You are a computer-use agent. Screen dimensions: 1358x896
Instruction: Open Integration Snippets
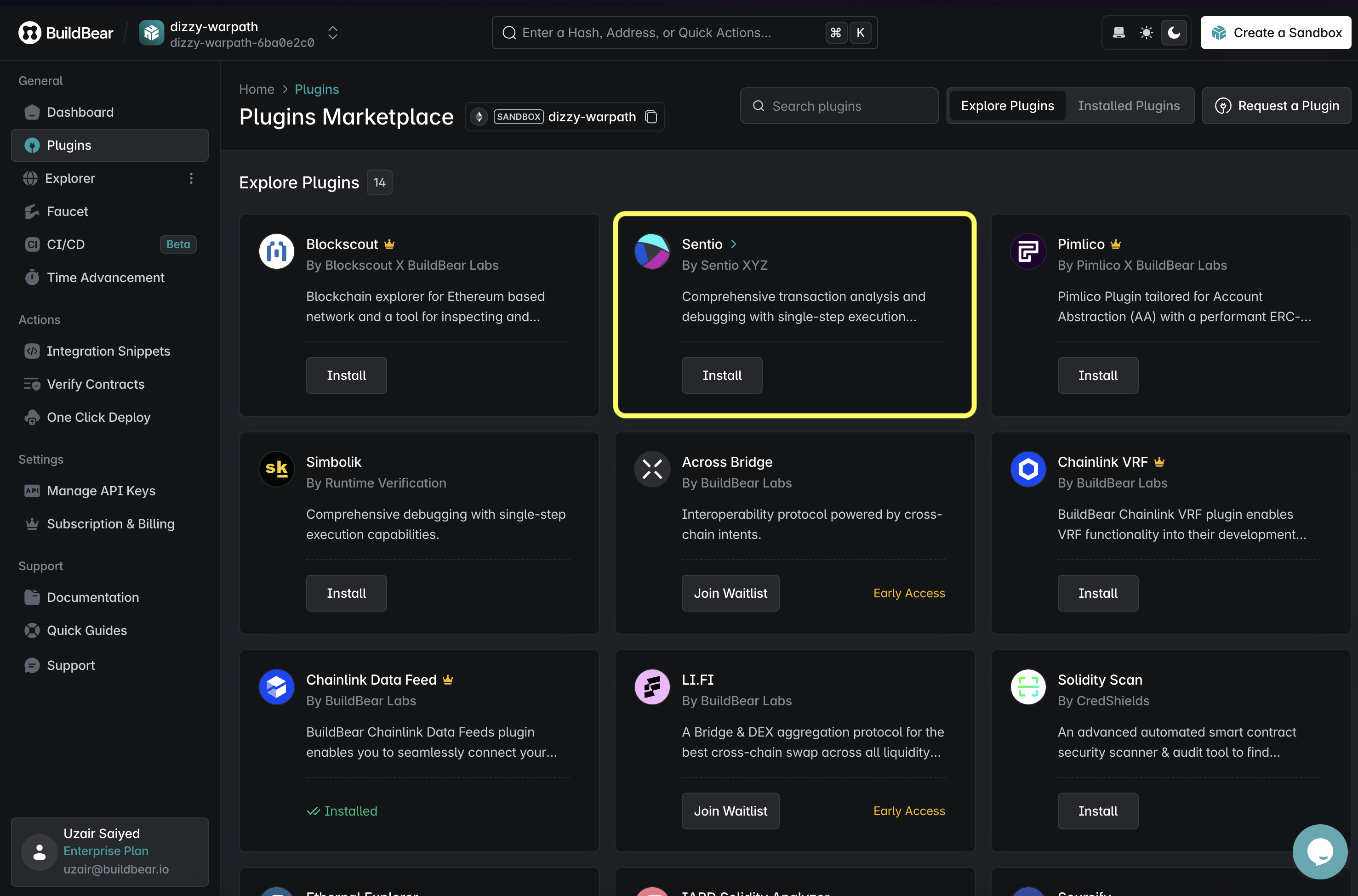point(109,351)
